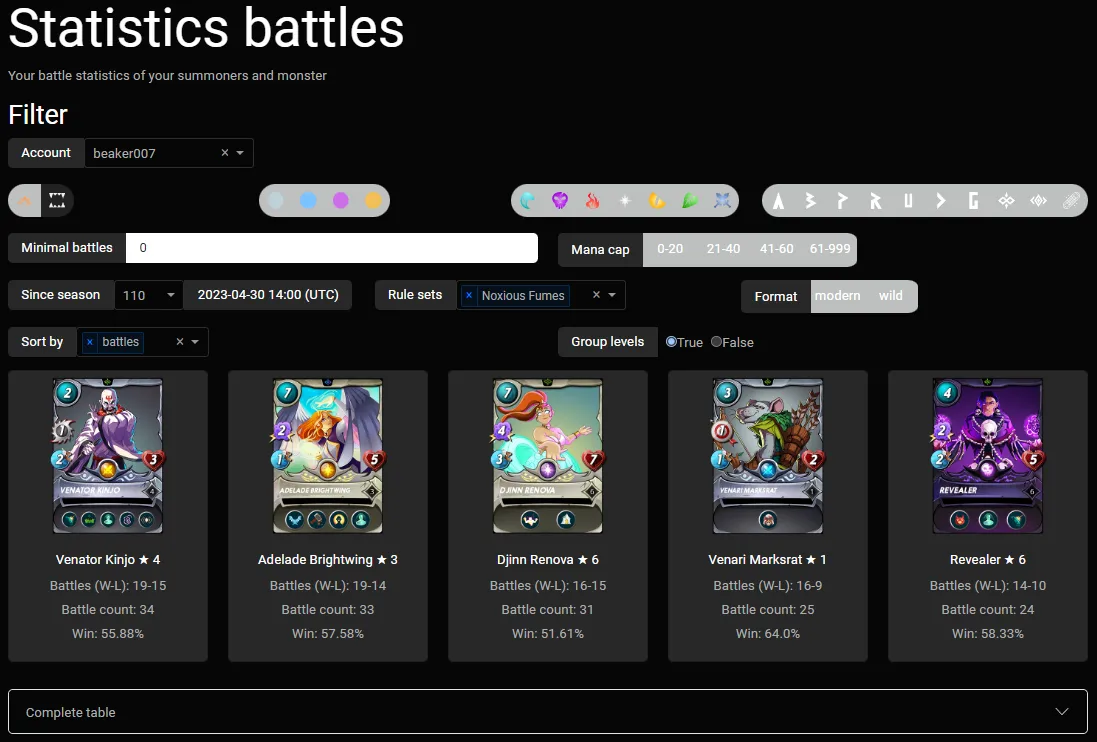Select the Djinn Renova ★ 6 name
This screenshot has width=1097, height=742.
click(x=548, y=559)
